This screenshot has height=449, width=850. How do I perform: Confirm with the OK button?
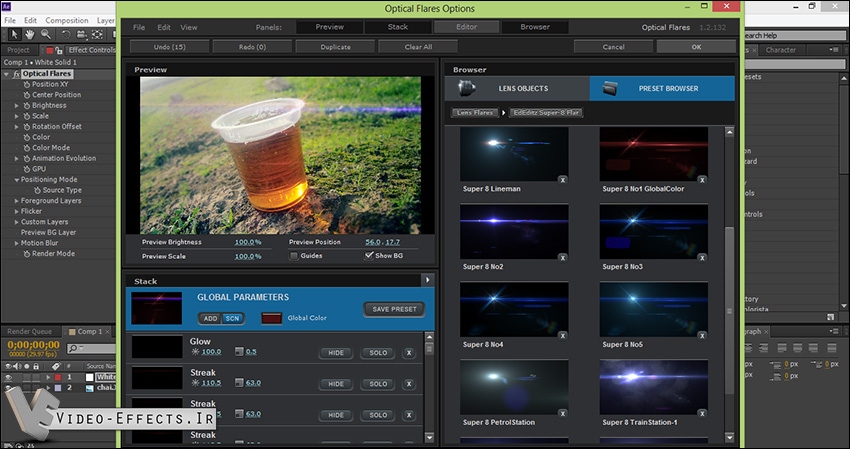click(x=696, y=47)
